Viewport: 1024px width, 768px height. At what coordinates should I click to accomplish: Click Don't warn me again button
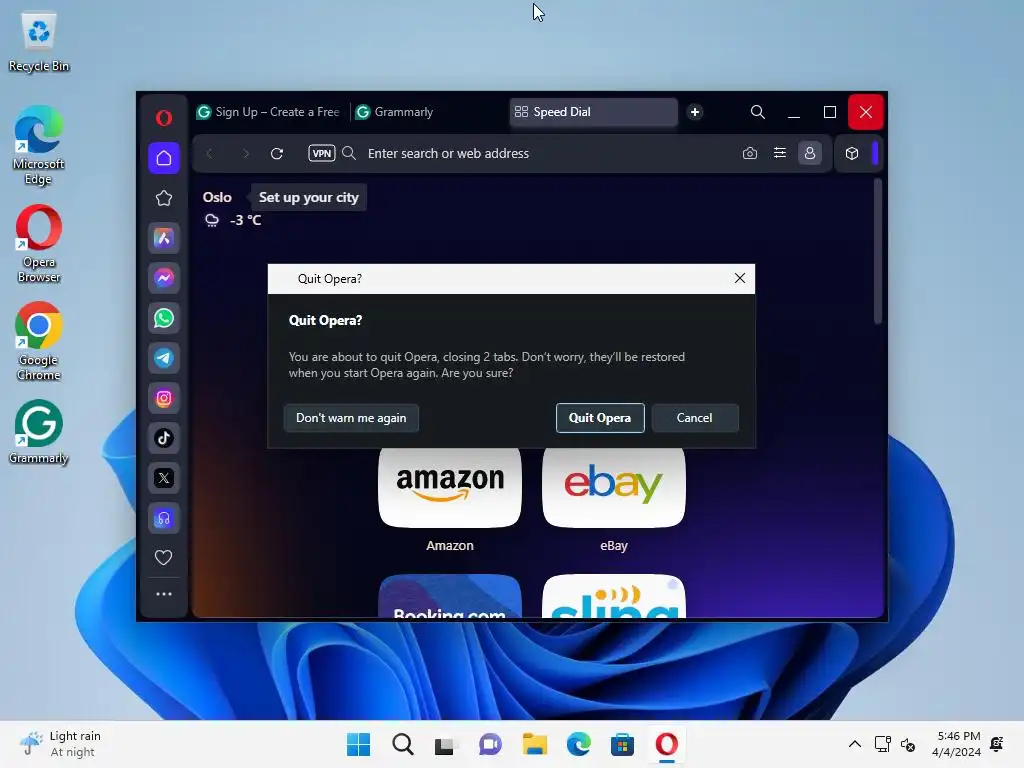[351, 418]
